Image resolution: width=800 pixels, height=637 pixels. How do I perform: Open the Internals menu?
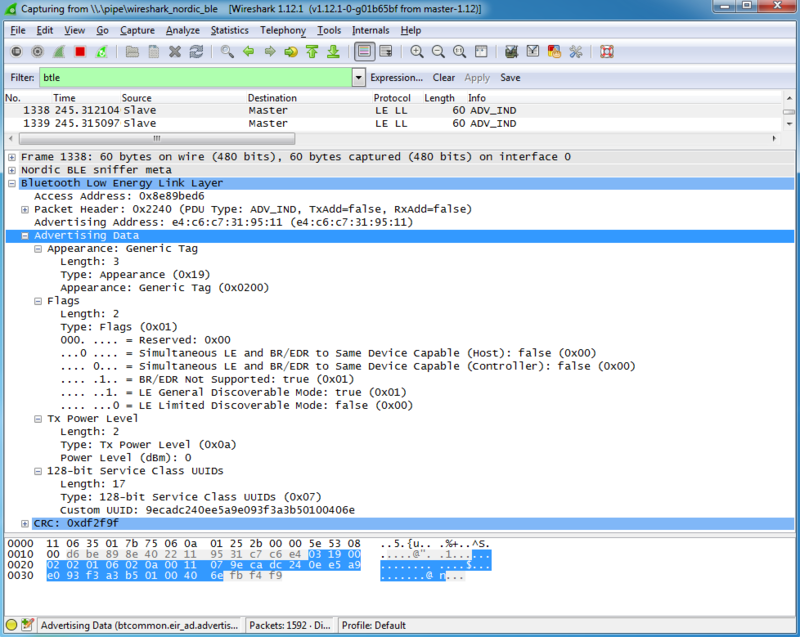click(370, 31)
